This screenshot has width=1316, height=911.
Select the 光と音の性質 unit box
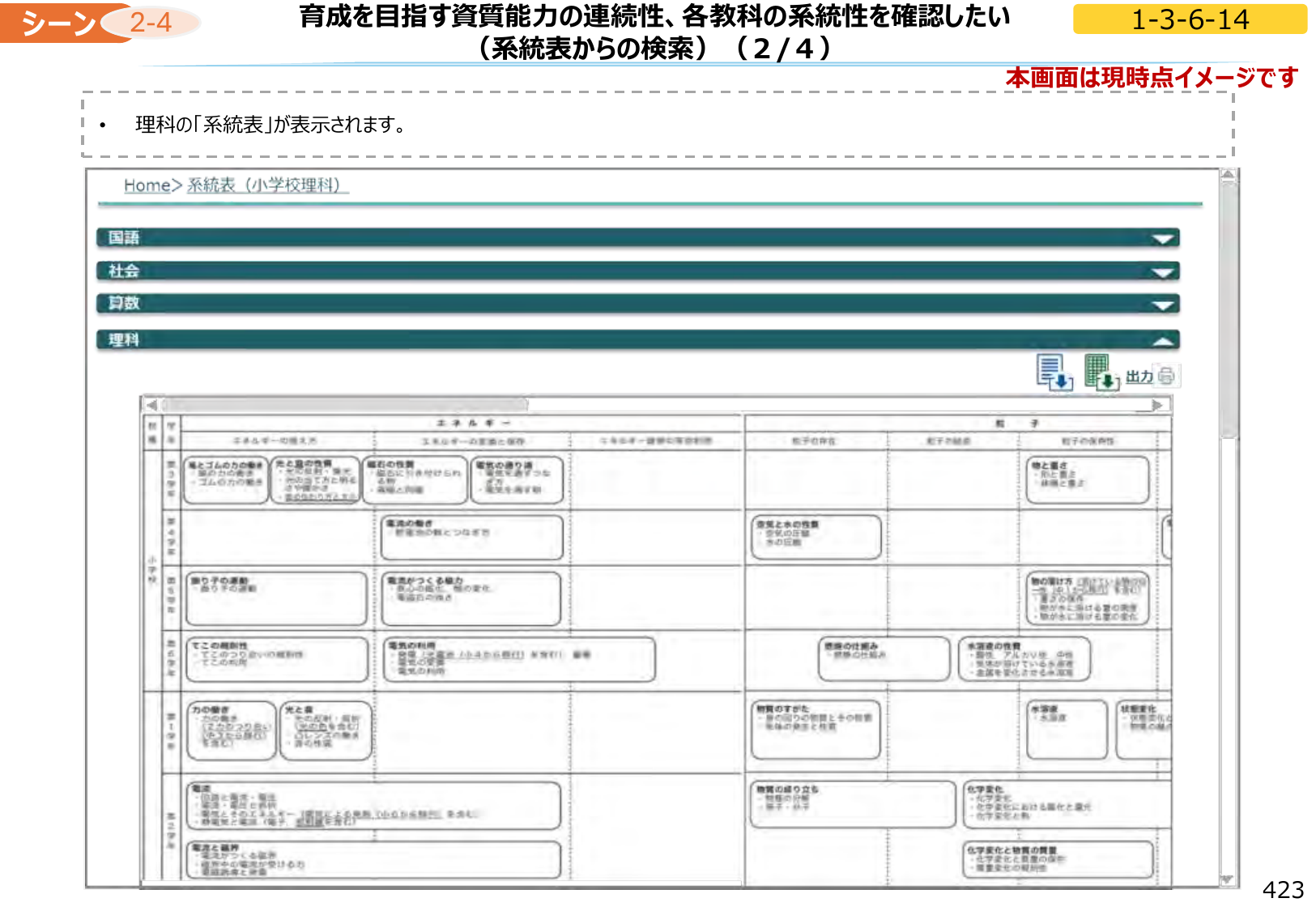pos(316,481)
